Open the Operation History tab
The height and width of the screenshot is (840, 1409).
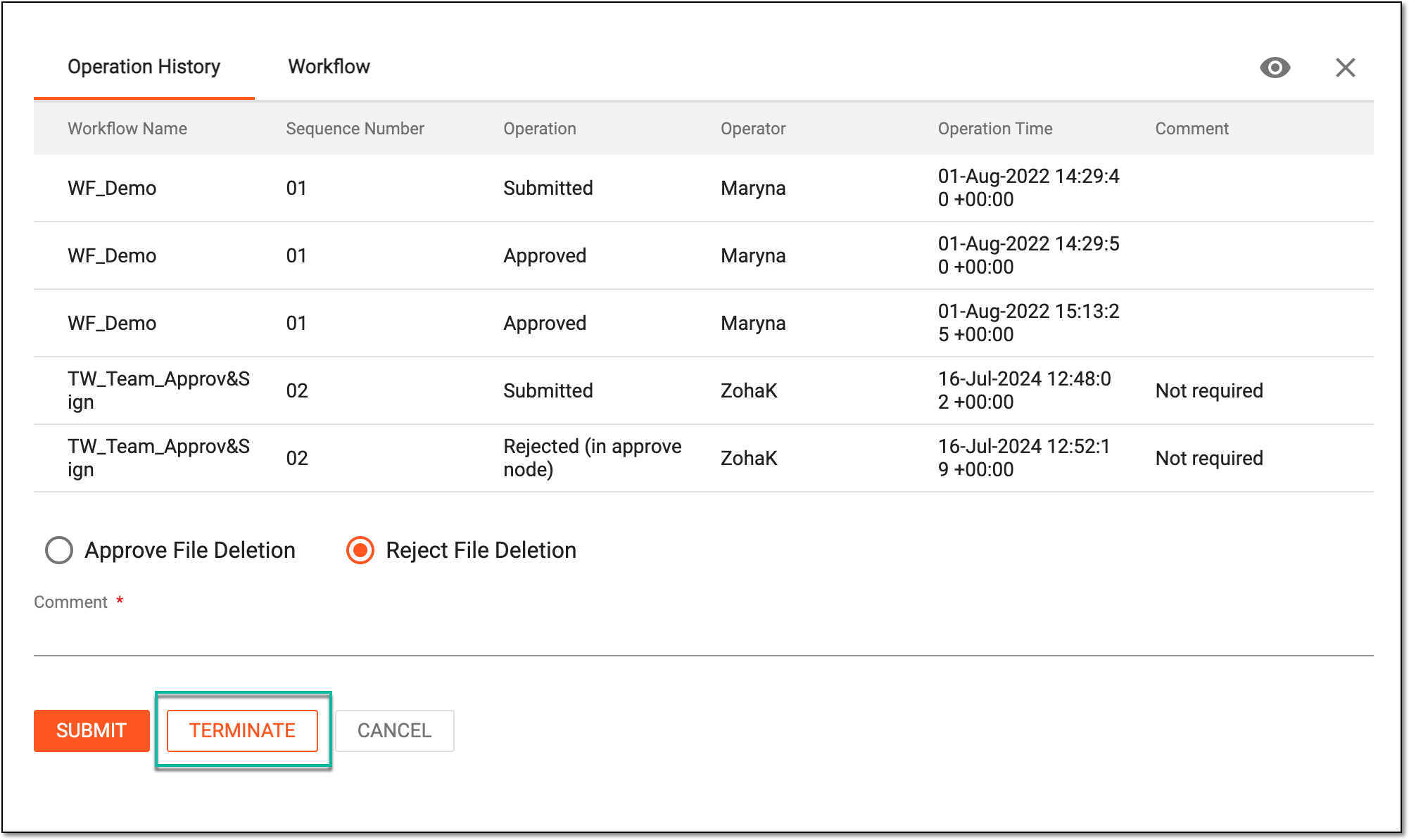pos(144,67)
